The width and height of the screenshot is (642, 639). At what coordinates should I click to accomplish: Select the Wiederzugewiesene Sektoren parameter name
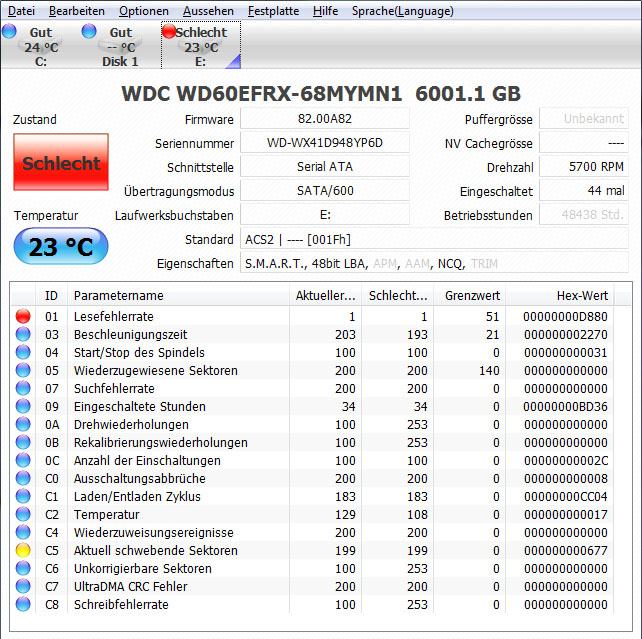pos(156,370)
